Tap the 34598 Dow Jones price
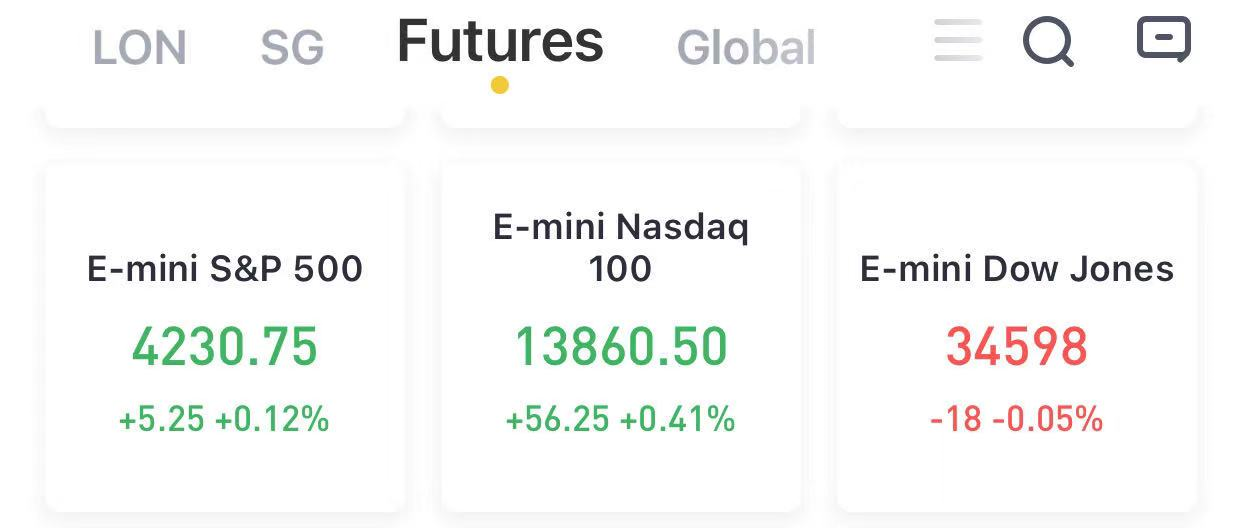Image resolution: width=1242 pixels, height=528 pixels. point(1017,347)
